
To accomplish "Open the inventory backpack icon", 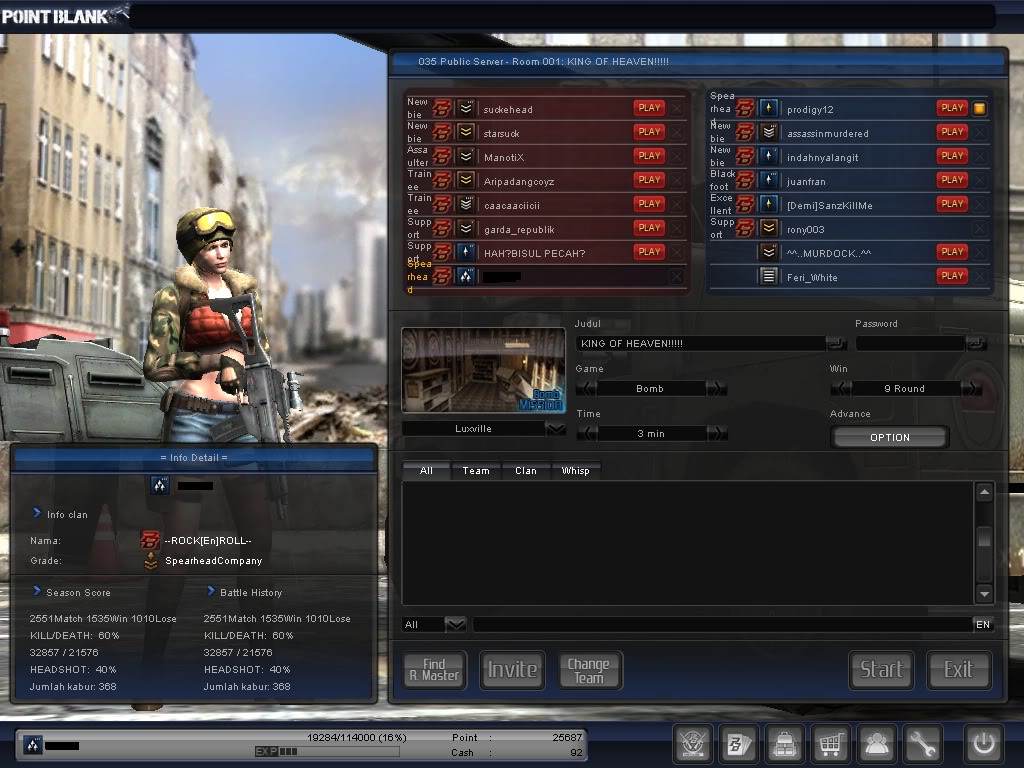I will click(x=784, y=744).
